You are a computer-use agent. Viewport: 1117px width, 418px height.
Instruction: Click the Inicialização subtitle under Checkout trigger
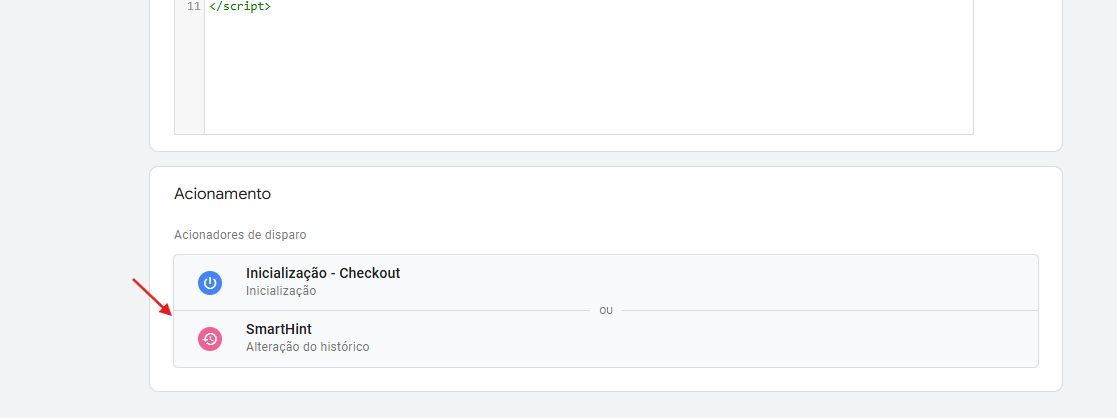[x=281, y=291]
